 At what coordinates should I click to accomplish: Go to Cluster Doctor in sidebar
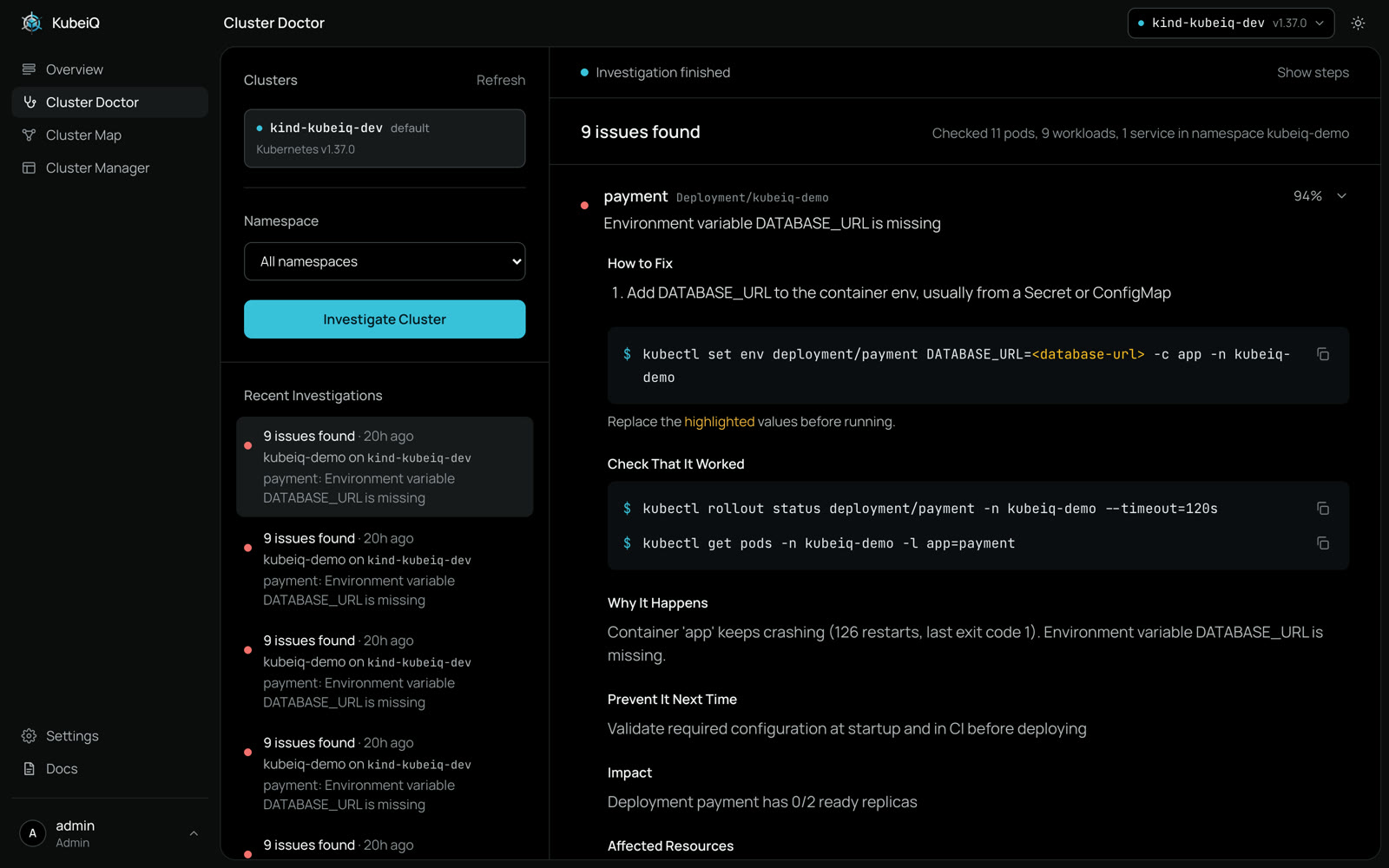pyautogui.click(x=109, y=102)
